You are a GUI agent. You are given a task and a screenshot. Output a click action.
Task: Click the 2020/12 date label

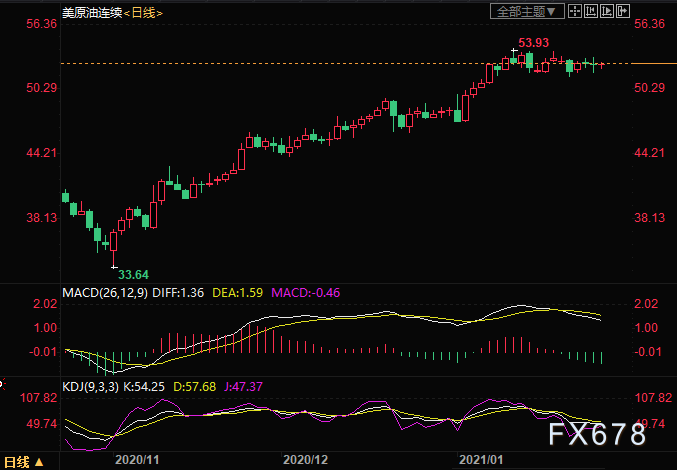point(305,460)
